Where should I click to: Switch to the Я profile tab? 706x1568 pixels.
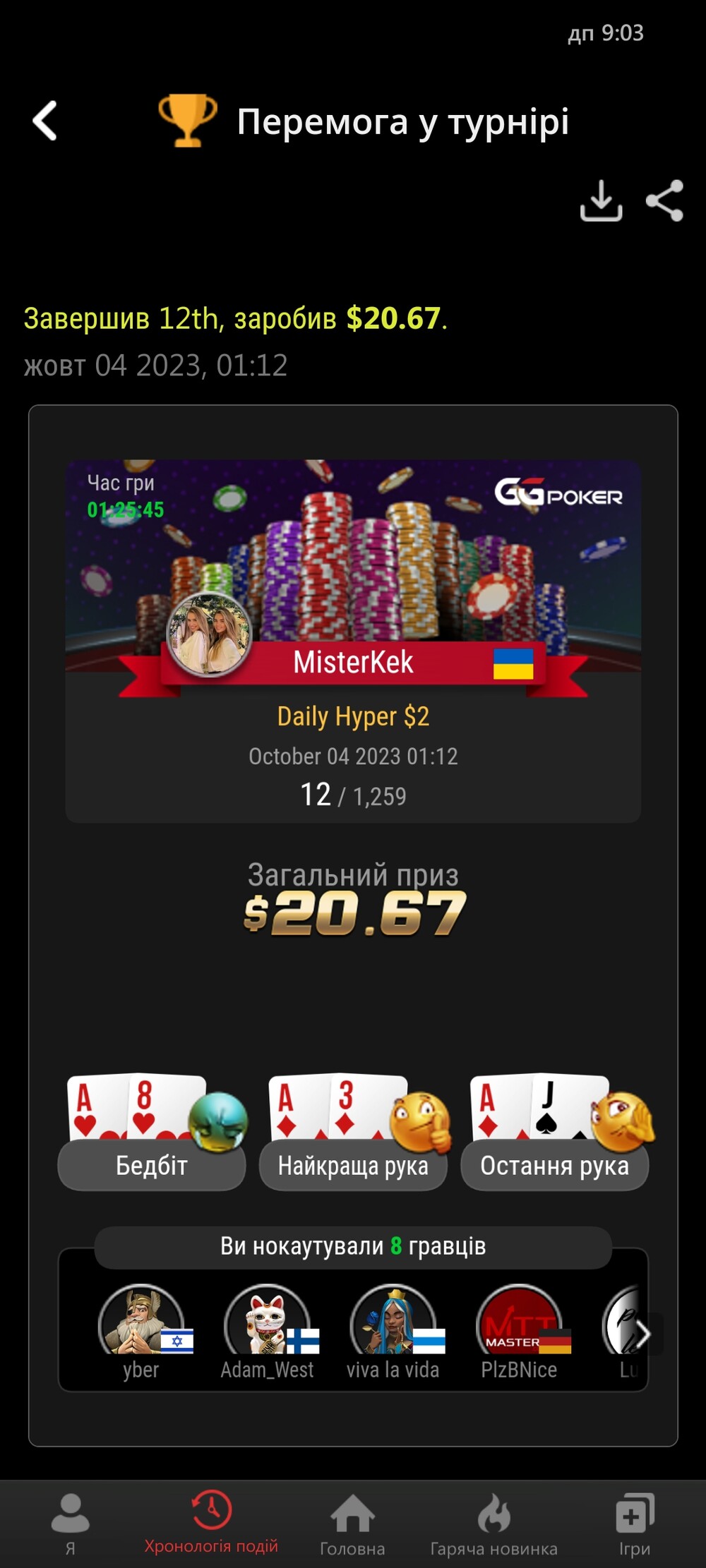[x=71, y=1524]
